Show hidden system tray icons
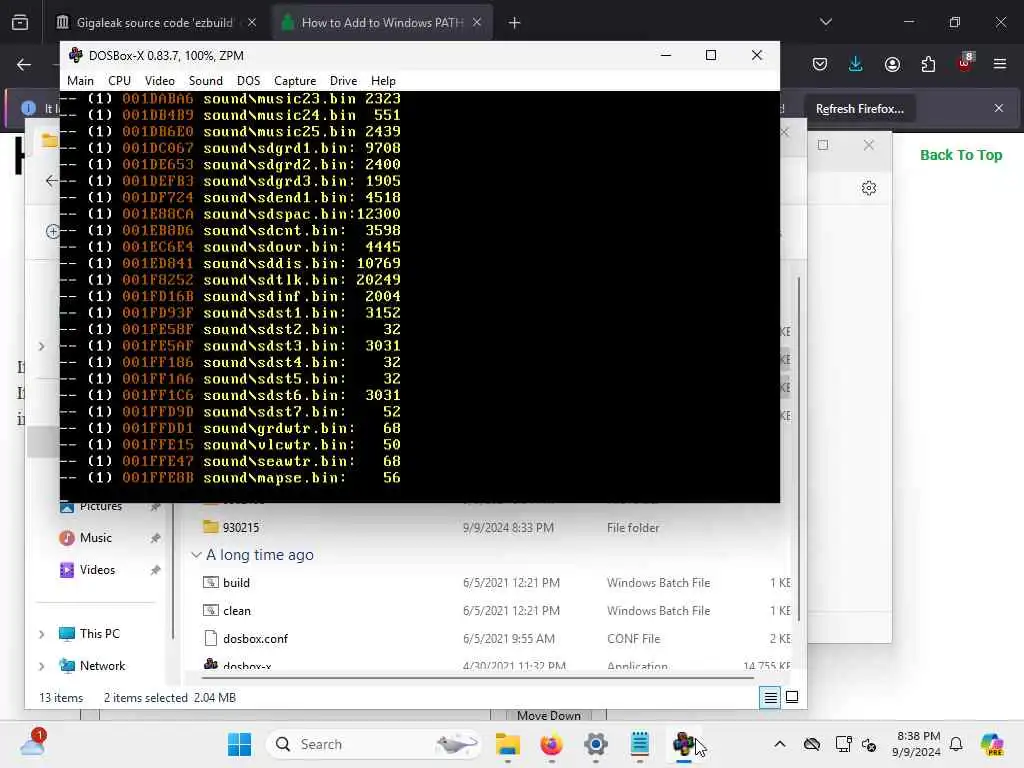 coord(780,744)
